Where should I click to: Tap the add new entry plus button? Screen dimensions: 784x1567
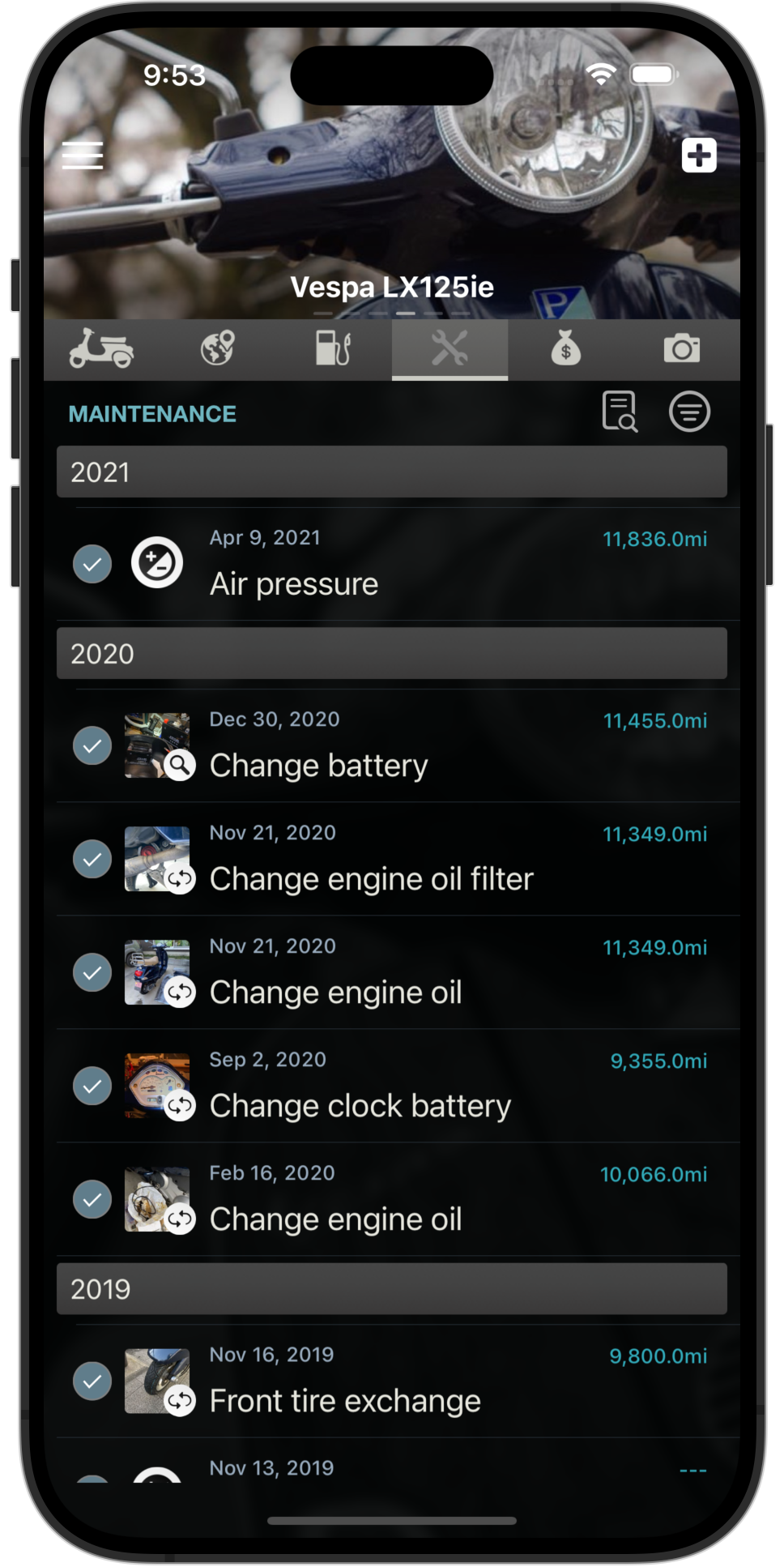699,155
